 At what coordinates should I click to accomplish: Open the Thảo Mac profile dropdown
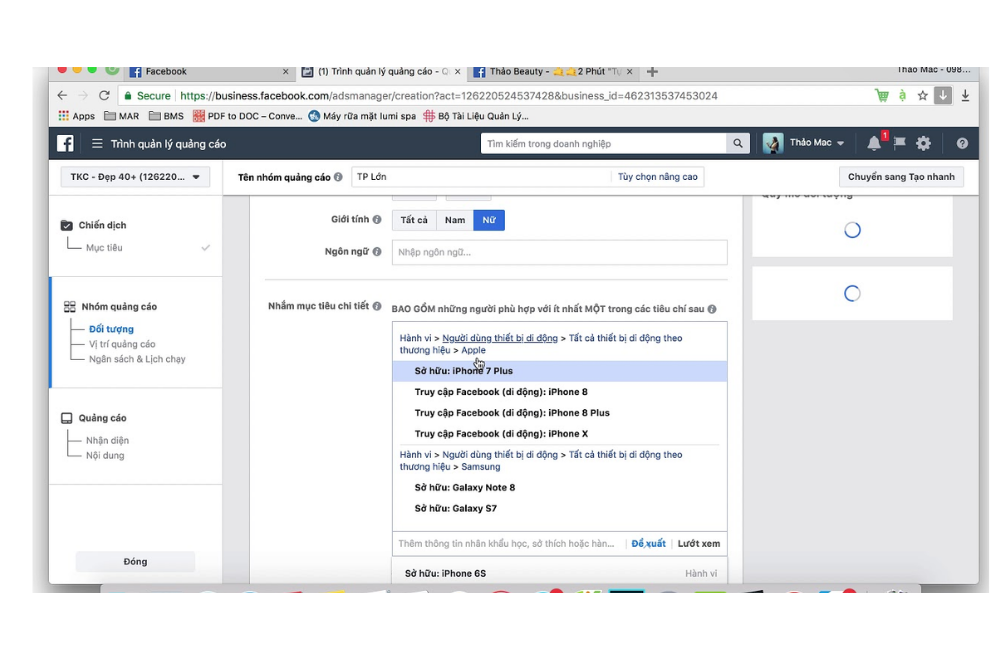[805, 144]
